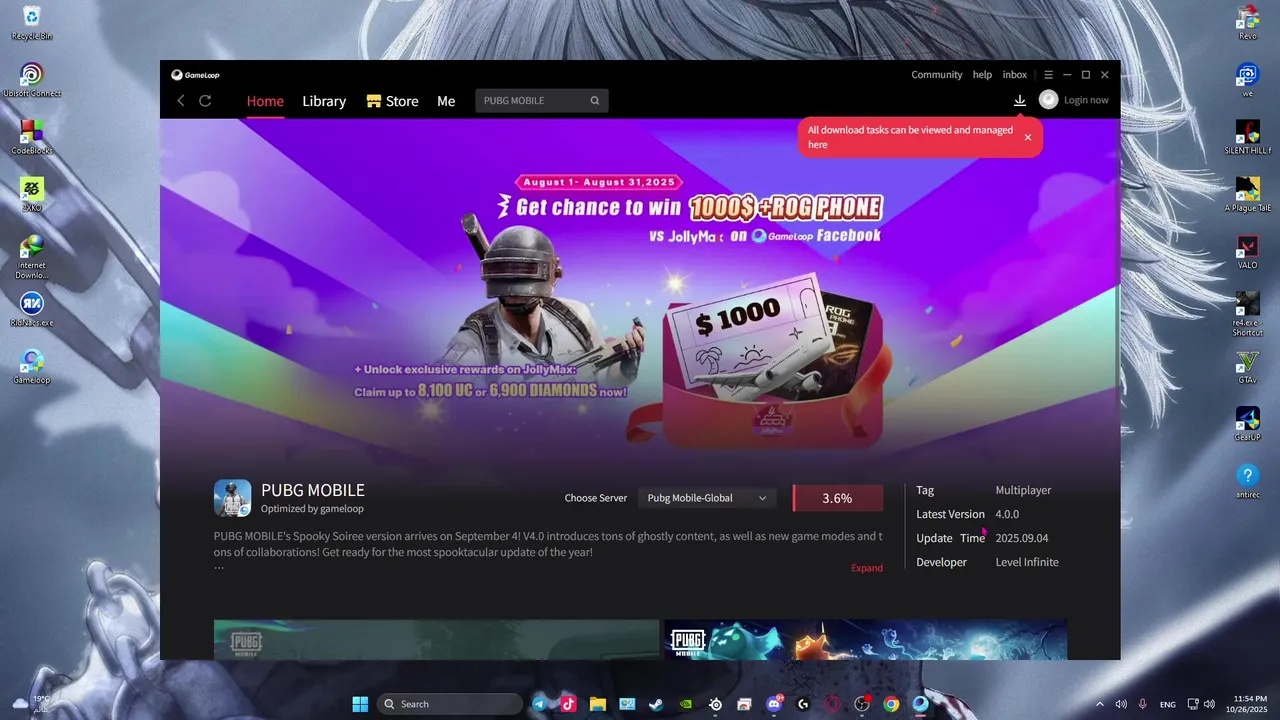This screenshot has height=720, width=1280.
Task: Dismiss the download tasks notification
Action: 1027,137
